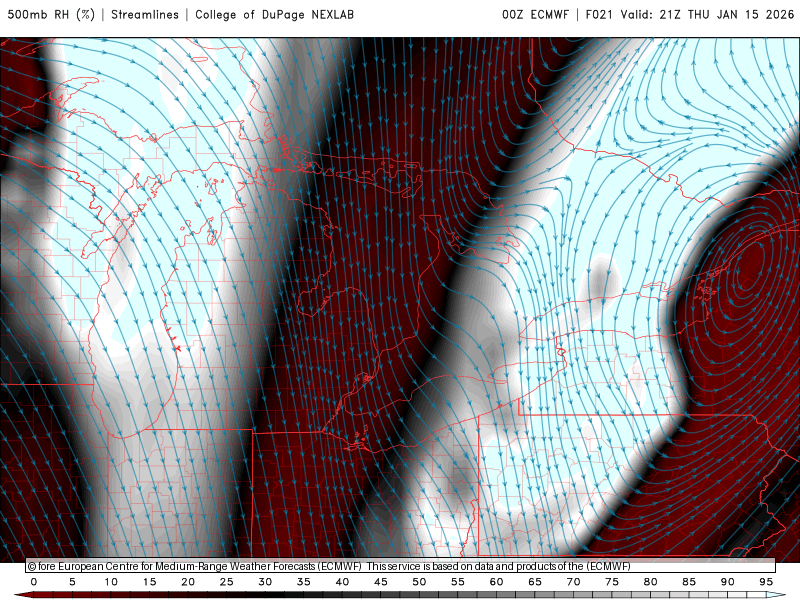Select the 'F021' forecast hour label
The width and height of the screenshot is (800, 600).
pyautogui.click(x=599, y=14)
